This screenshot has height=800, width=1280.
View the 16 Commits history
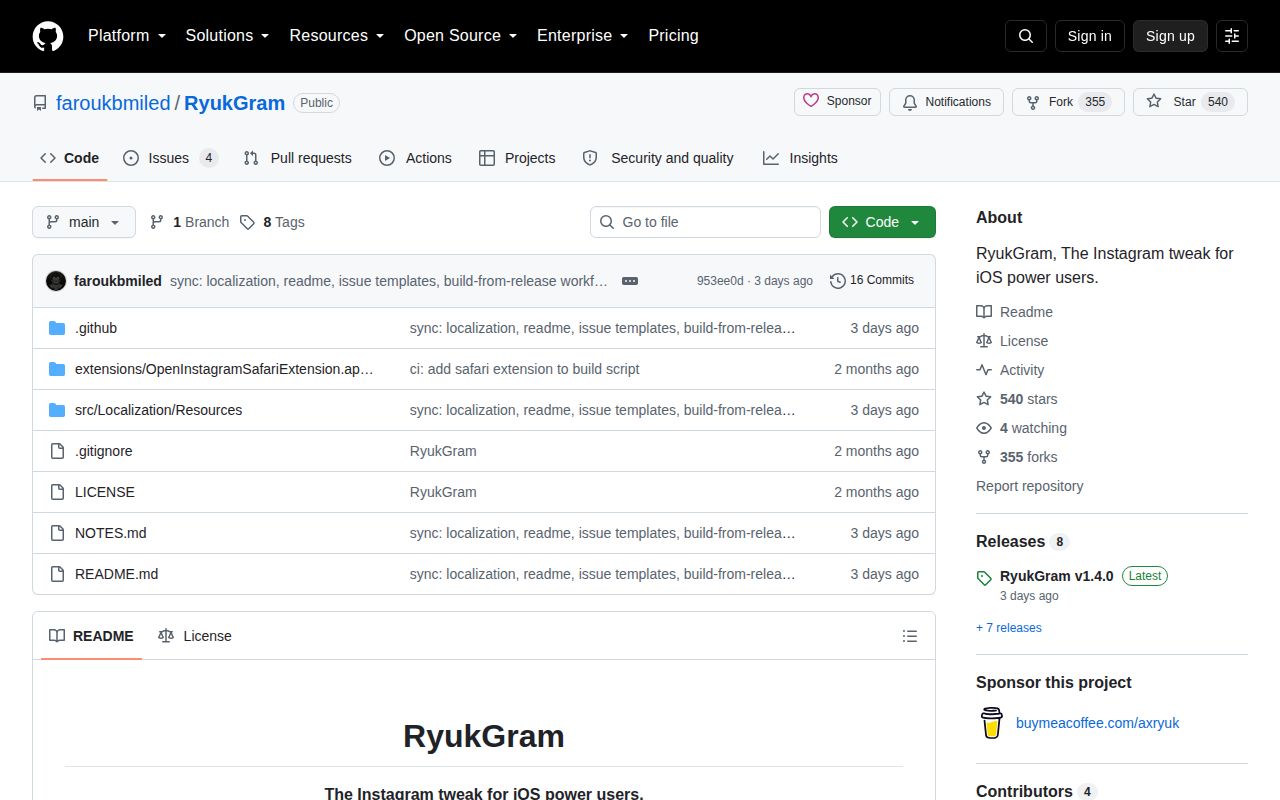[x=872, y=281]
